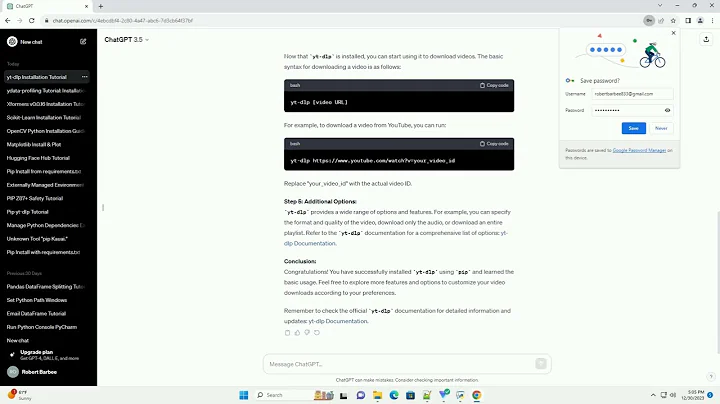The height and width of the screenshot is (404, 720).
Task: Open a new browser tab
Action: pos(101,6)
